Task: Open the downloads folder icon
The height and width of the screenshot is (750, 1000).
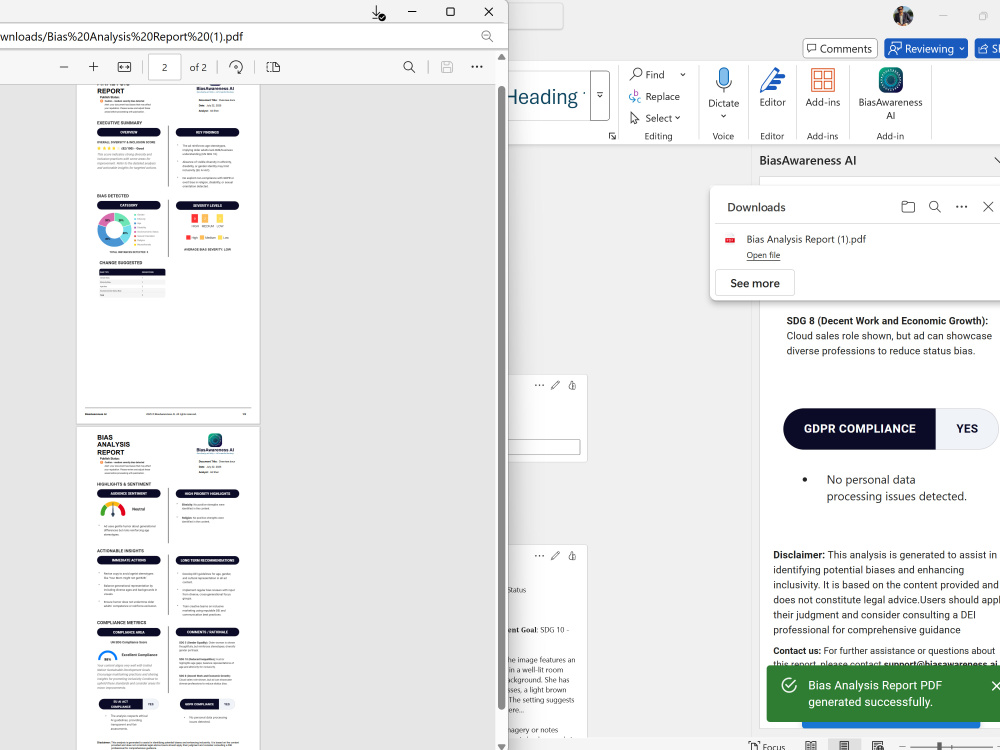Action: click(x=908, y=207)
